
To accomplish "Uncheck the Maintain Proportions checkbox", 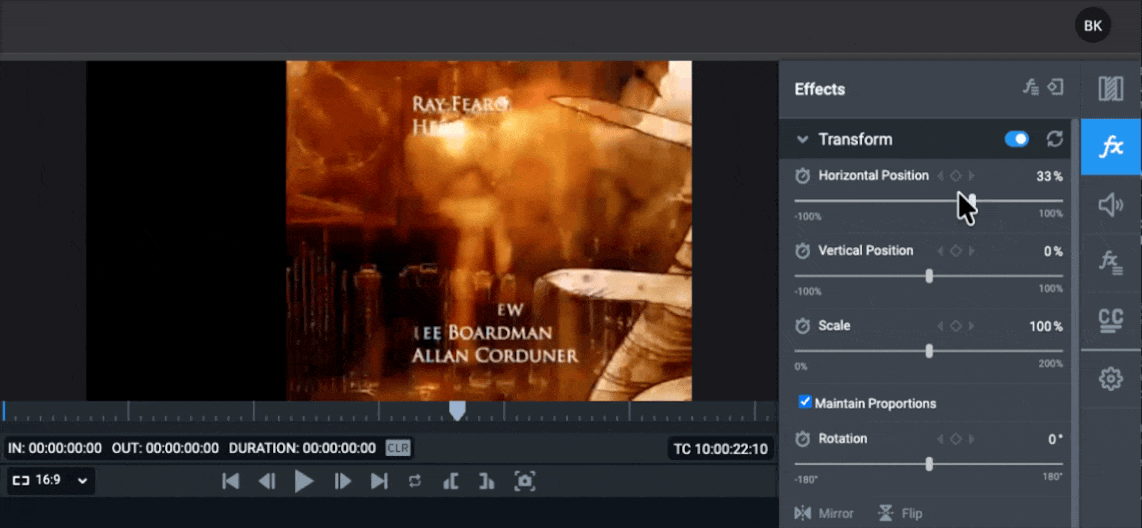I will point(805,402).
